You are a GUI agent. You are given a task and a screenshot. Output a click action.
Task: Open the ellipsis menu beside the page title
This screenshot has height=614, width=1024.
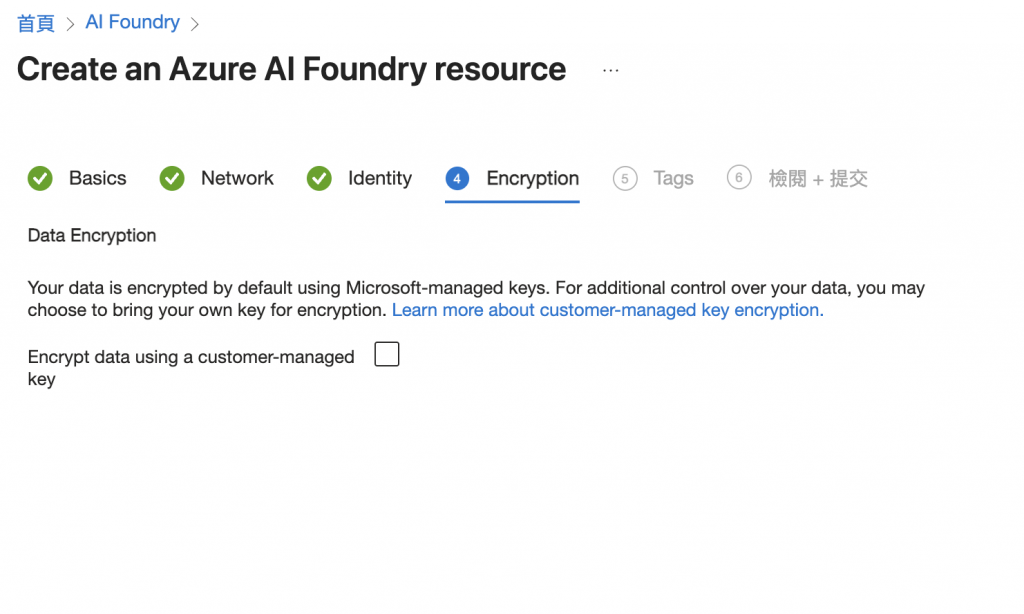[x=611, y=70]
